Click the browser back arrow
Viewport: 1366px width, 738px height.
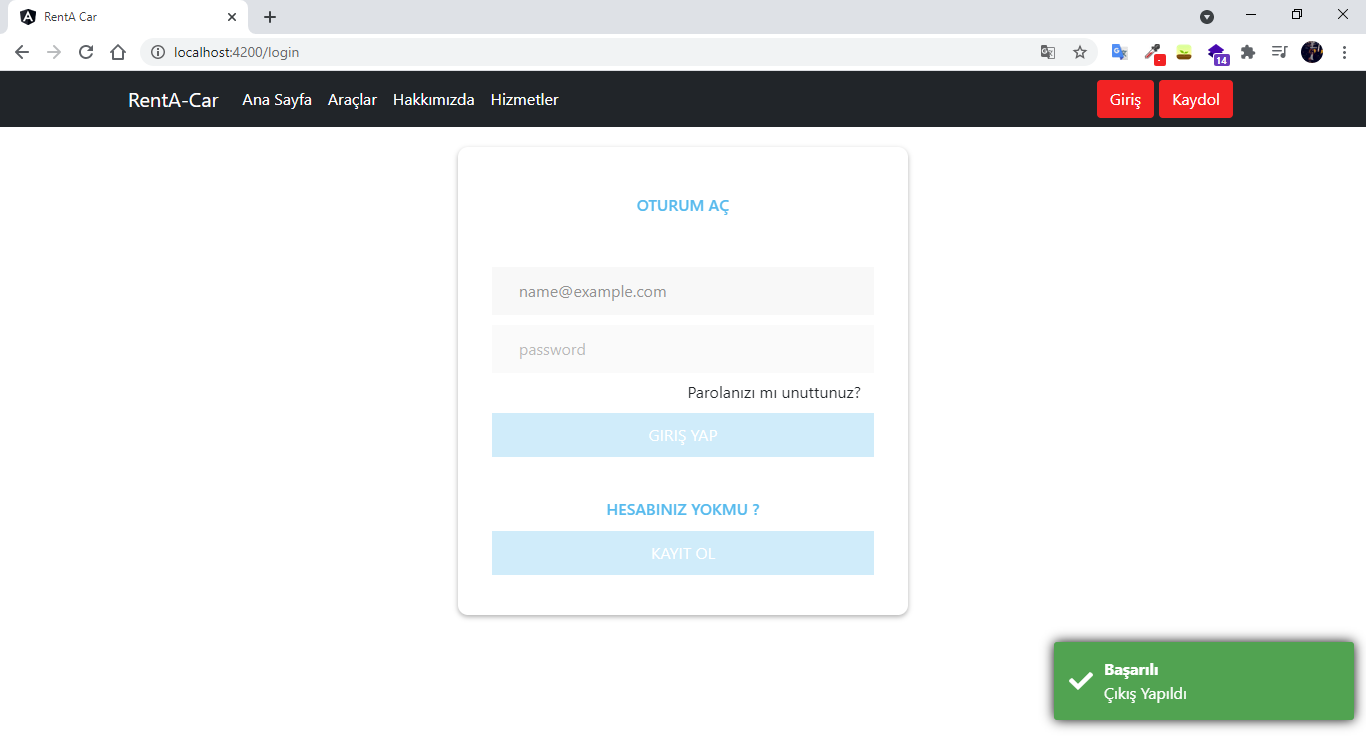coord(22,52)
